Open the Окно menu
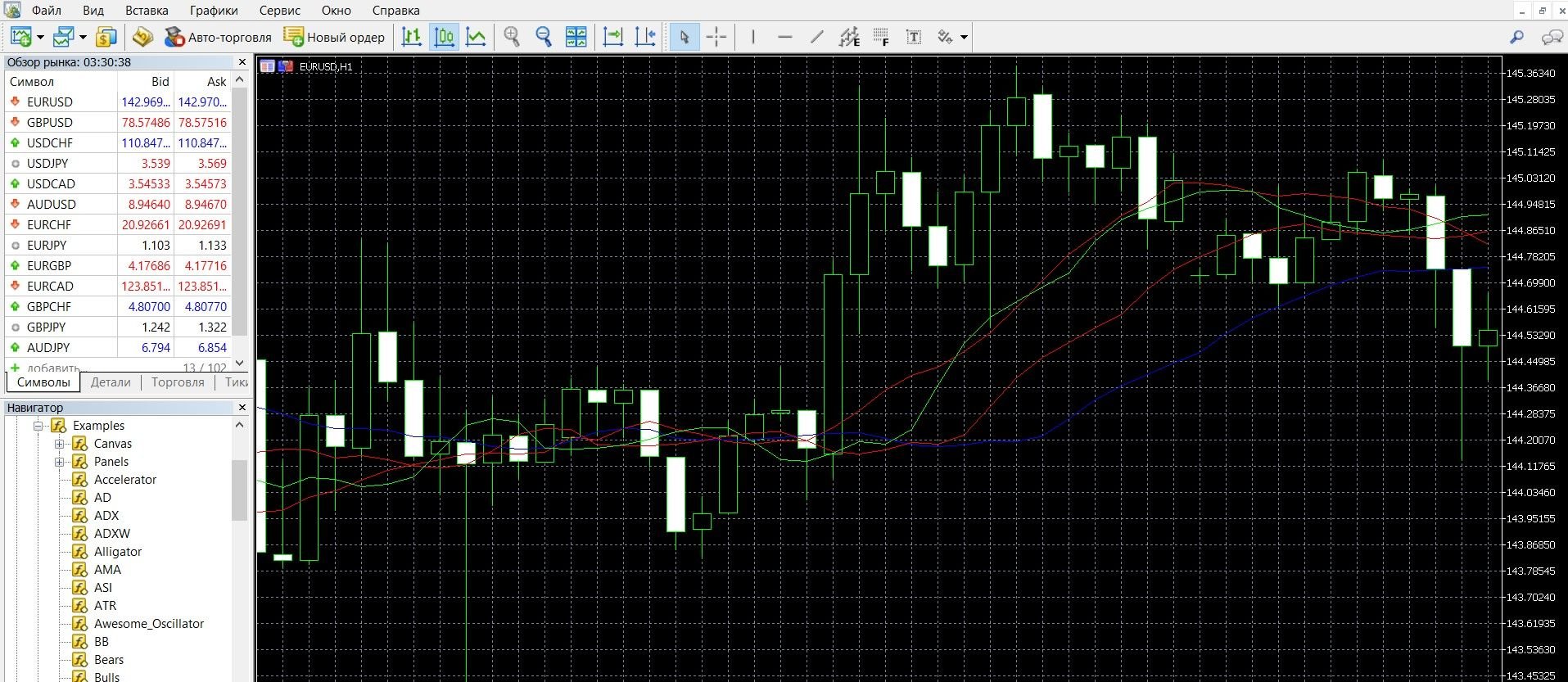 336,11
